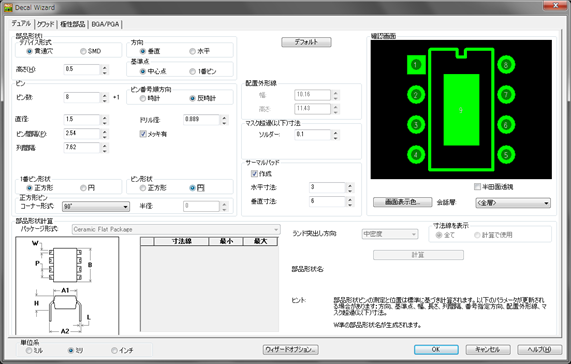Increase the pin count spinner up arrow
The image size is (571, 364).
(105, 95)
